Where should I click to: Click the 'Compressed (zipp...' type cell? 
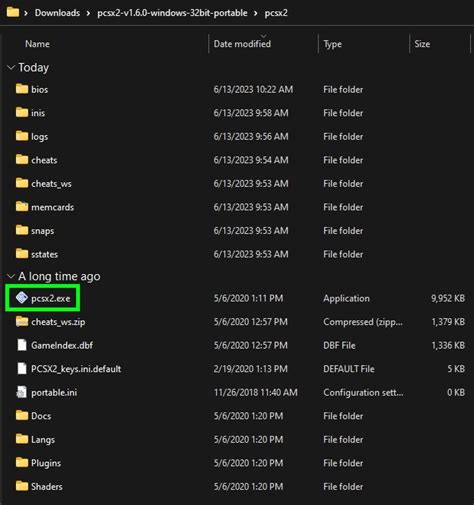pos(363,322)
